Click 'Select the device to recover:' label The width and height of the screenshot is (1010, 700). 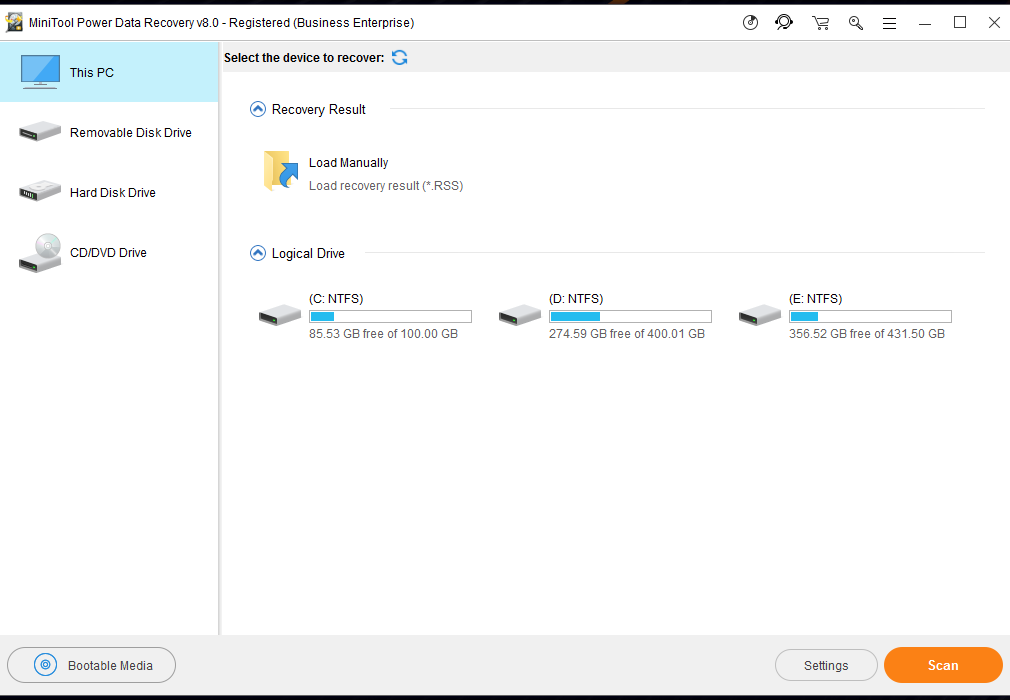coord(304,58)
